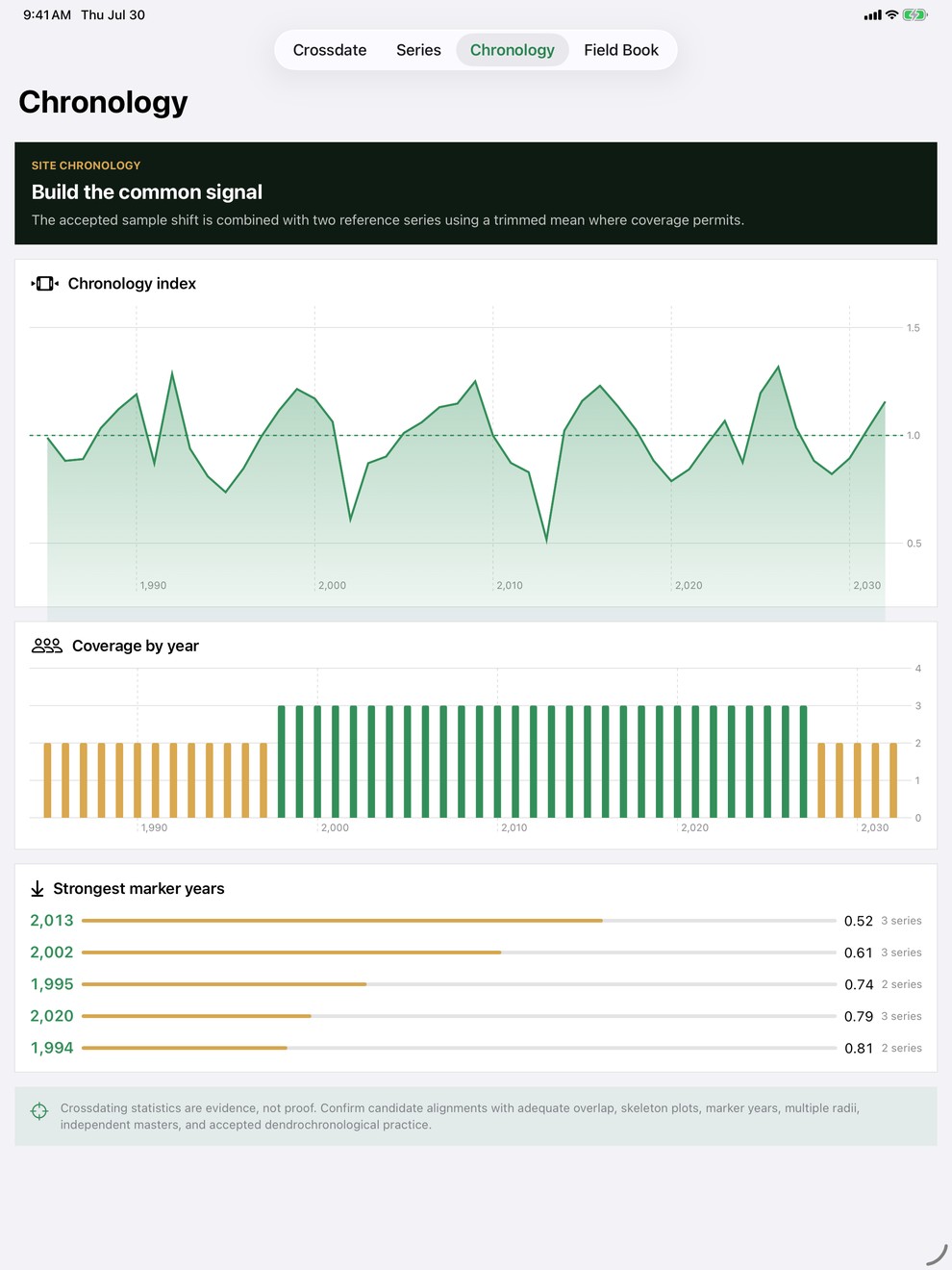This screenshot has height=1270, width=952.
Task: Click the Chronology page title
Action: 103,102
